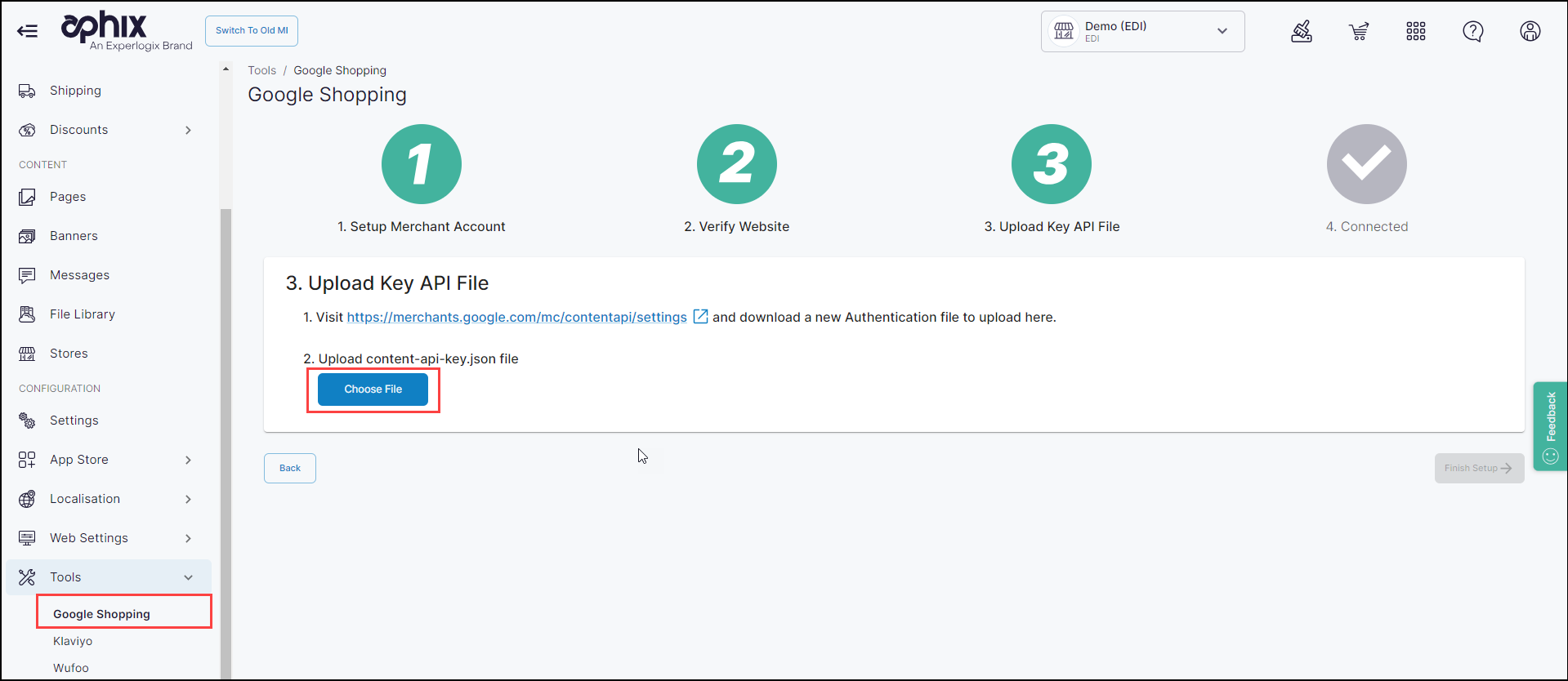This screenshot has height=681, width=1568.
Task: Open the apps grid icon
Action: [1415, 31]
